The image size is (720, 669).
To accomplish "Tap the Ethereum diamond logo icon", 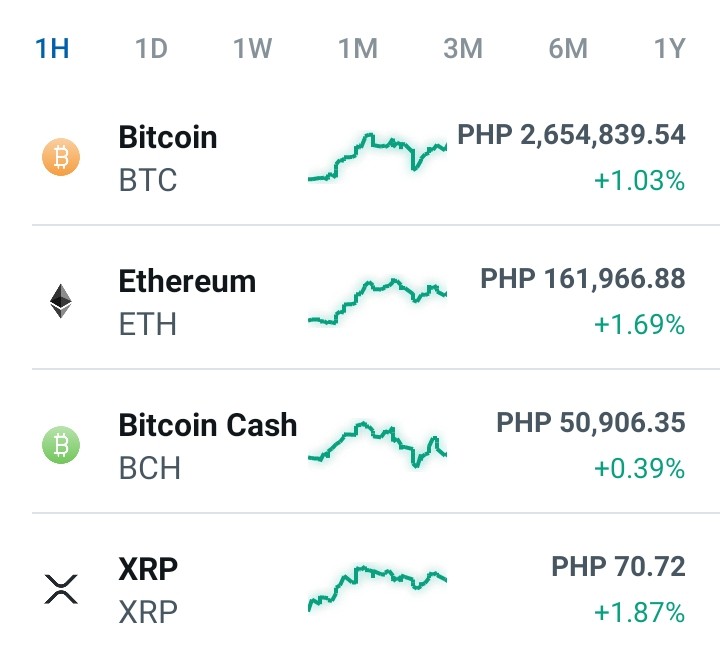I will [x=61, y=301].
